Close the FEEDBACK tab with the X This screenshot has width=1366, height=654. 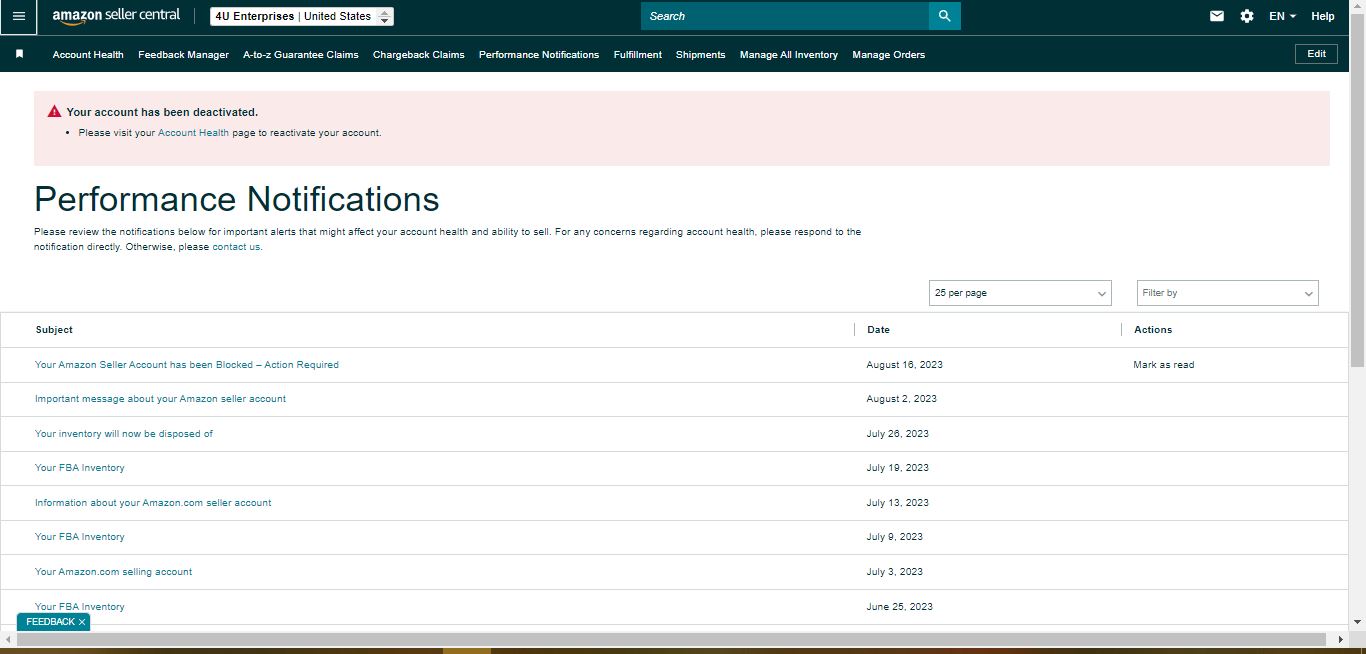tap(82, 622)
